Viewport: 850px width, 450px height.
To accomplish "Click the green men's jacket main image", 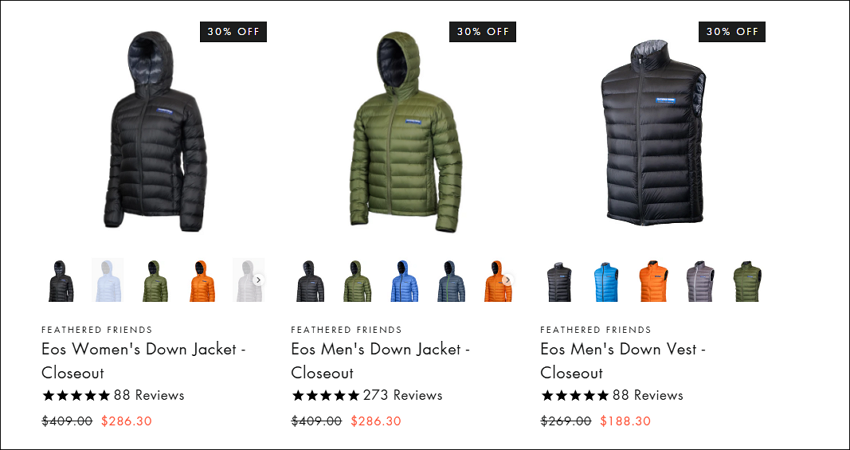I will pyautogui.click(x=405, y=131).
